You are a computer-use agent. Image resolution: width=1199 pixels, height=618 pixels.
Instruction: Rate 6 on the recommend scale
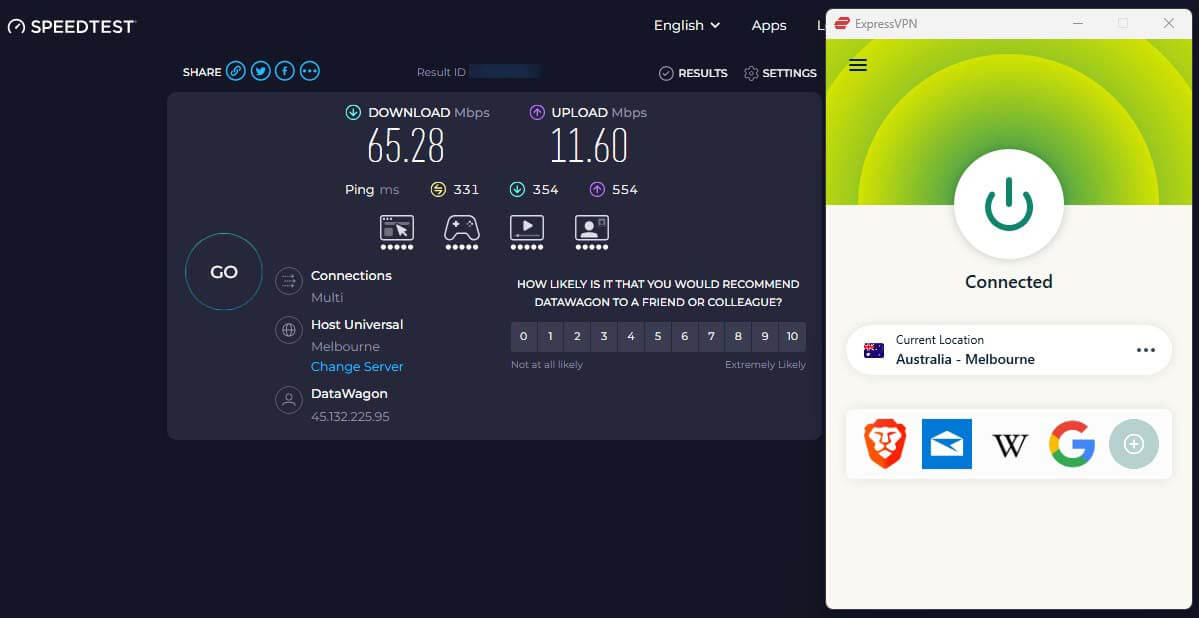(684, 337)
